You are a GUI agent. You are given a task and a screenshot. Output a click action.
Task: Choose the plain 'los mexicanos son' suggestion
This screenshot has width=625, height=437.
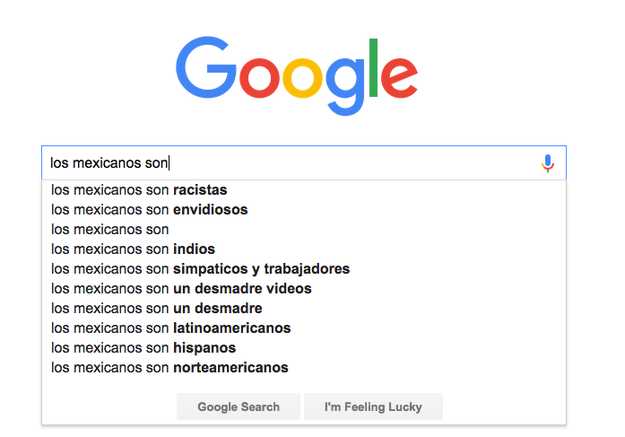304,229
